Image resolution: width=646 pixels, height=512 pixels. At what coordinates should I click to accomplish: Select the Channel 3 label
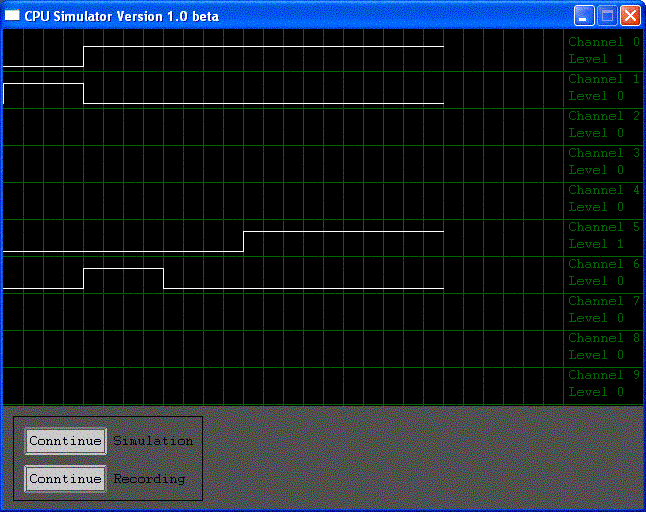pos(604,153)
